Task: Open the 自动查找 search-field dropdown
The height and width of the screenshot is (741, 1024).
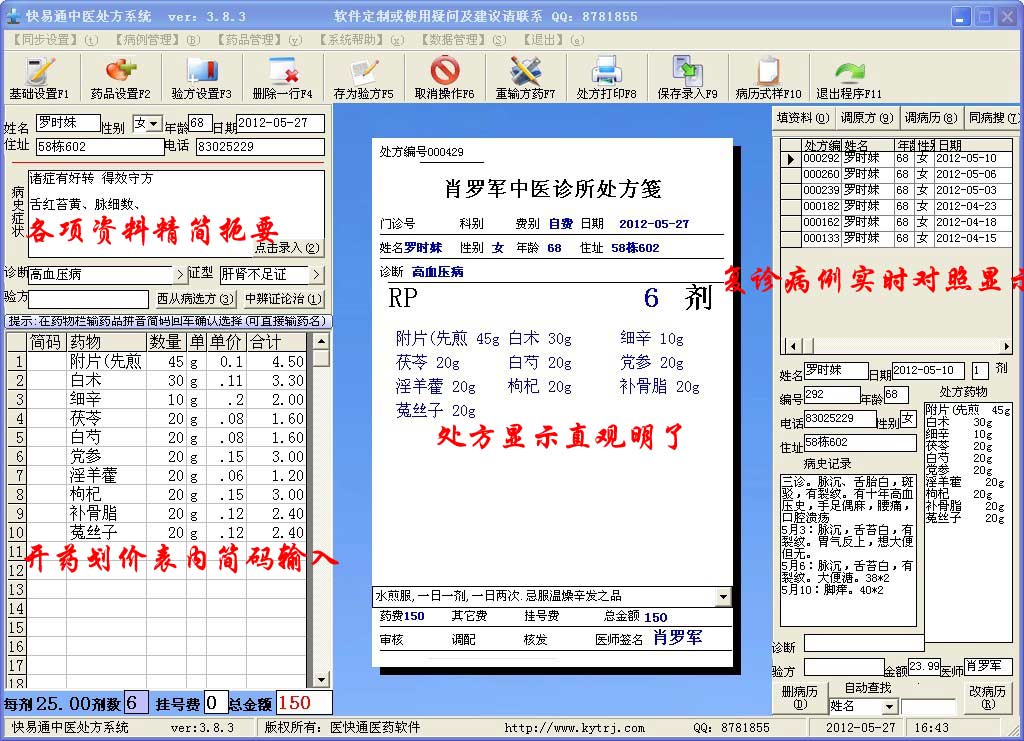Action: [x=889, y=707]
